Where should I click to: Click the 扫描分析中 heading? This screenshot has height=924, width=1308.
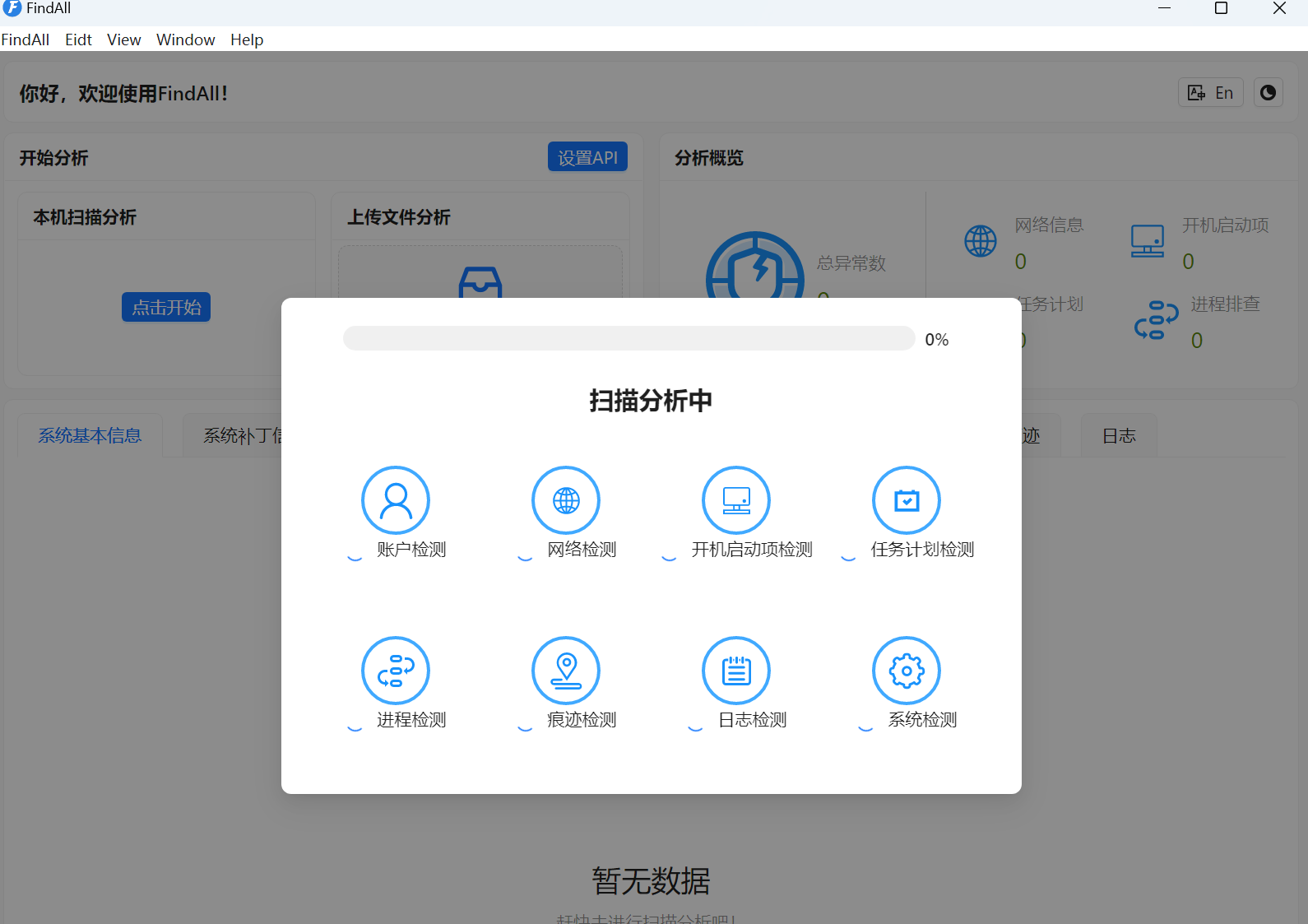[x=651, y=401]
